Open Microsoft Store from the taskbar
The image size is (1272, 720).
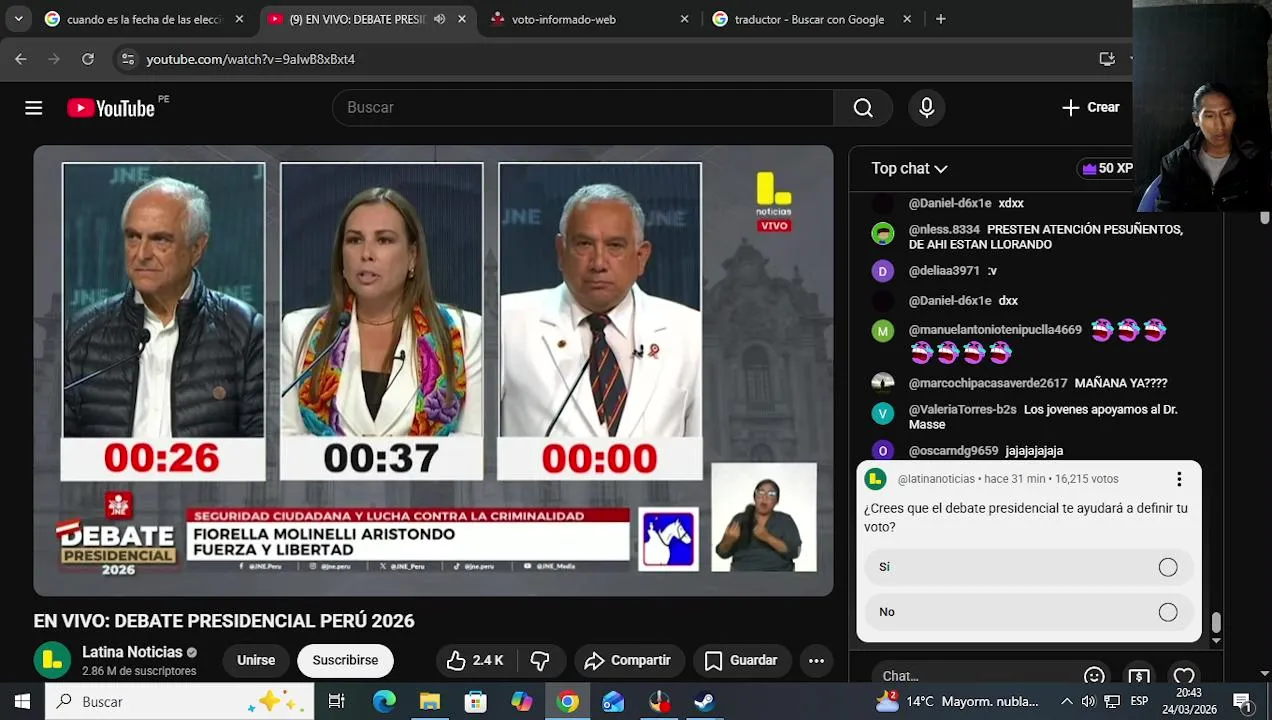[x=476, y=702]
